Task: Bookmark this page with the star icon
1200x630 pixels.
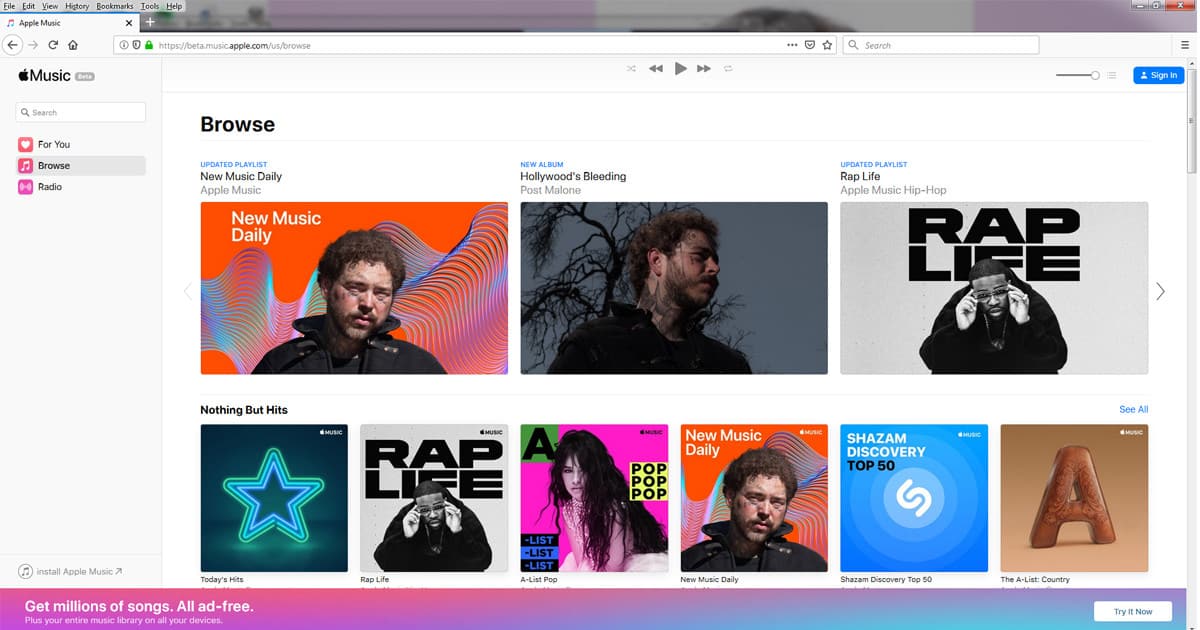Action: tap(827, 45)
